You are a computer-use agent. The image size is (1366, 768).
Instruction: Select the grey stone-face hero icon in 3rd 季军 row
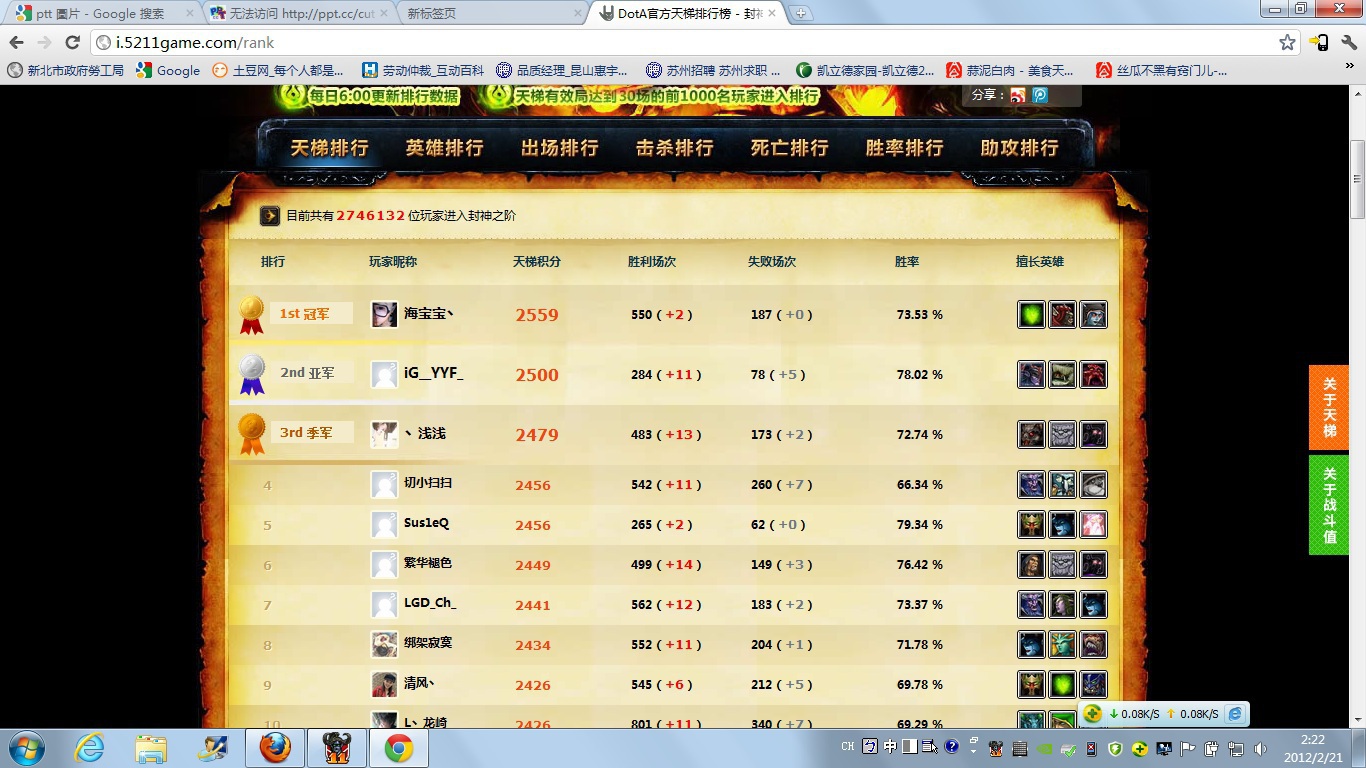click(1063, 435)
